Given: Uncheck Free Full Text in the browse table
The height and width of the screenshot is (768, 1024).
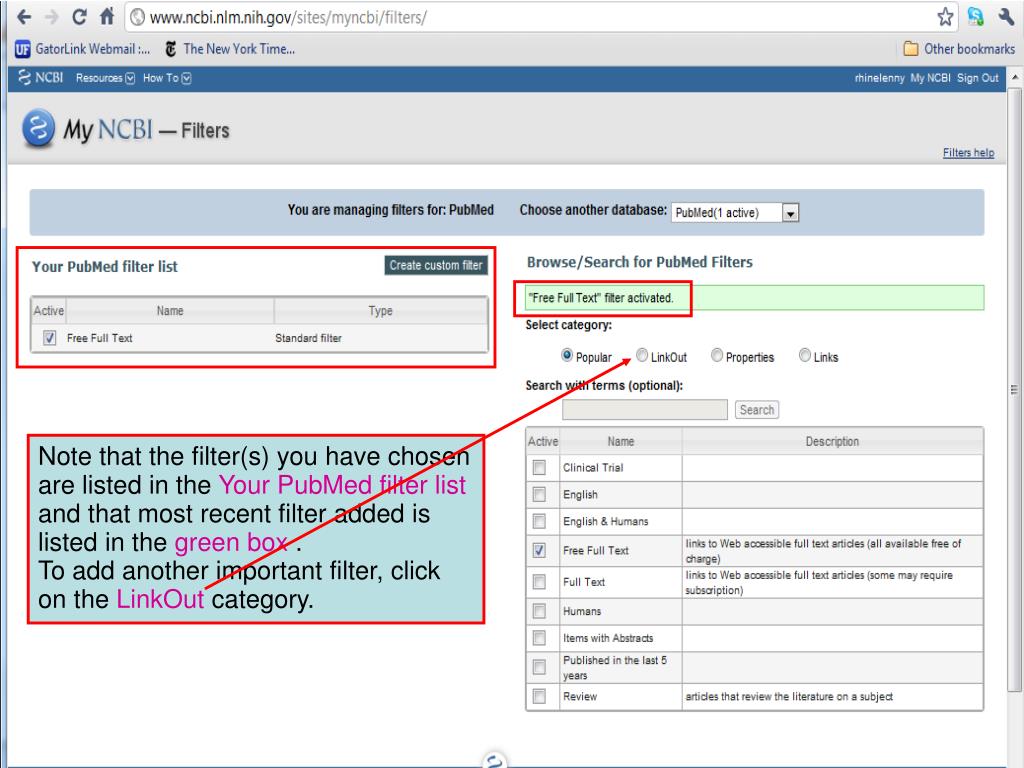Looking at the screenshot, I should click(x=539, y=551).
